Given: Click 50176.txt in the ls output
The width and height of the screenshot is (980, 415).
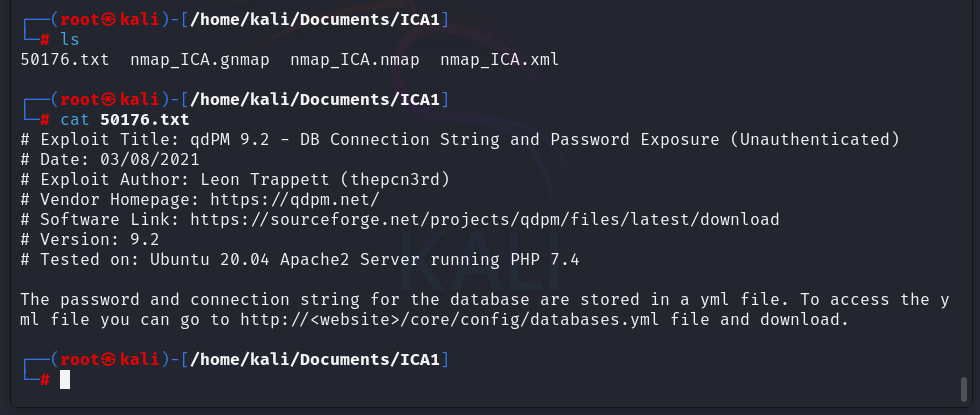Looking at the screenshot, I should point(66,59).
